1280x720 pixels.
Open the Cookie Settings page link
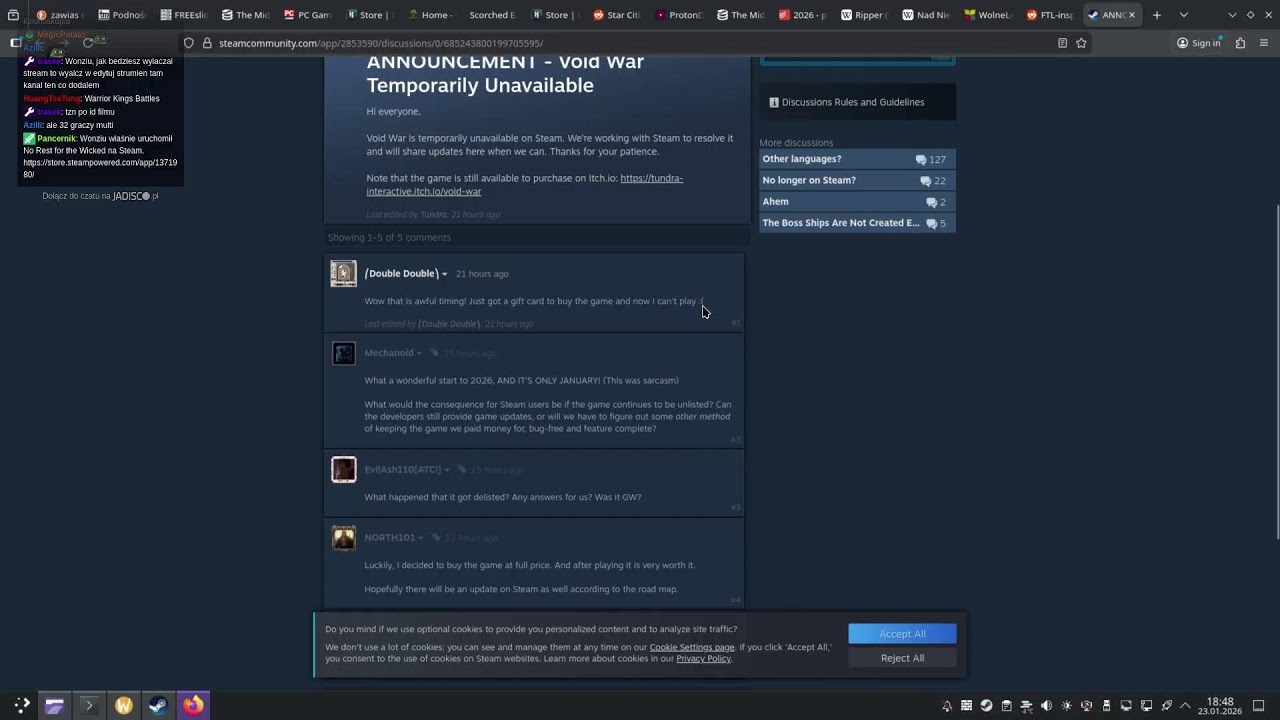click(692, 647)
